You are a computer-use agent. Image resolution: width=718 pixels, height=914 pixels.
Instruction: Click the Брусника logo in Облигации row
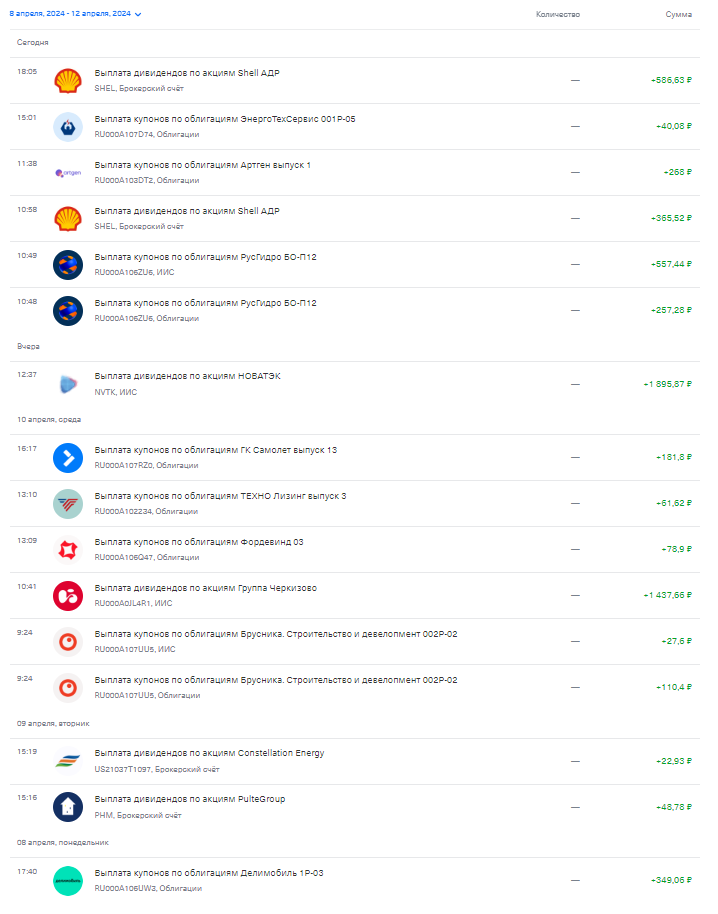tap(68, 688)
